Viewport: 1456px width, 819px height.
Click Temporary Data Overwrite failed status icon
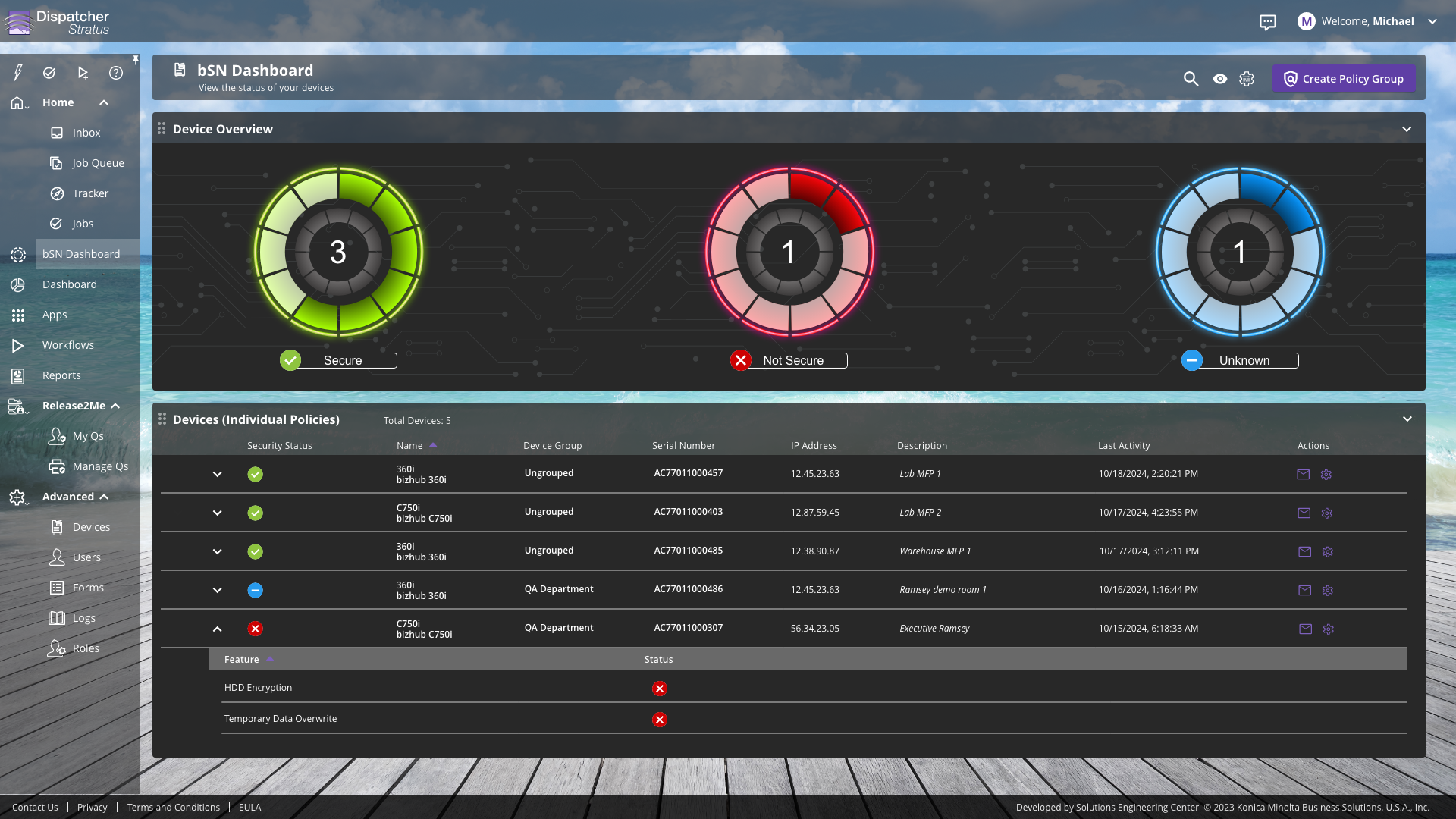pyautogui.click(x=660, y=720)
